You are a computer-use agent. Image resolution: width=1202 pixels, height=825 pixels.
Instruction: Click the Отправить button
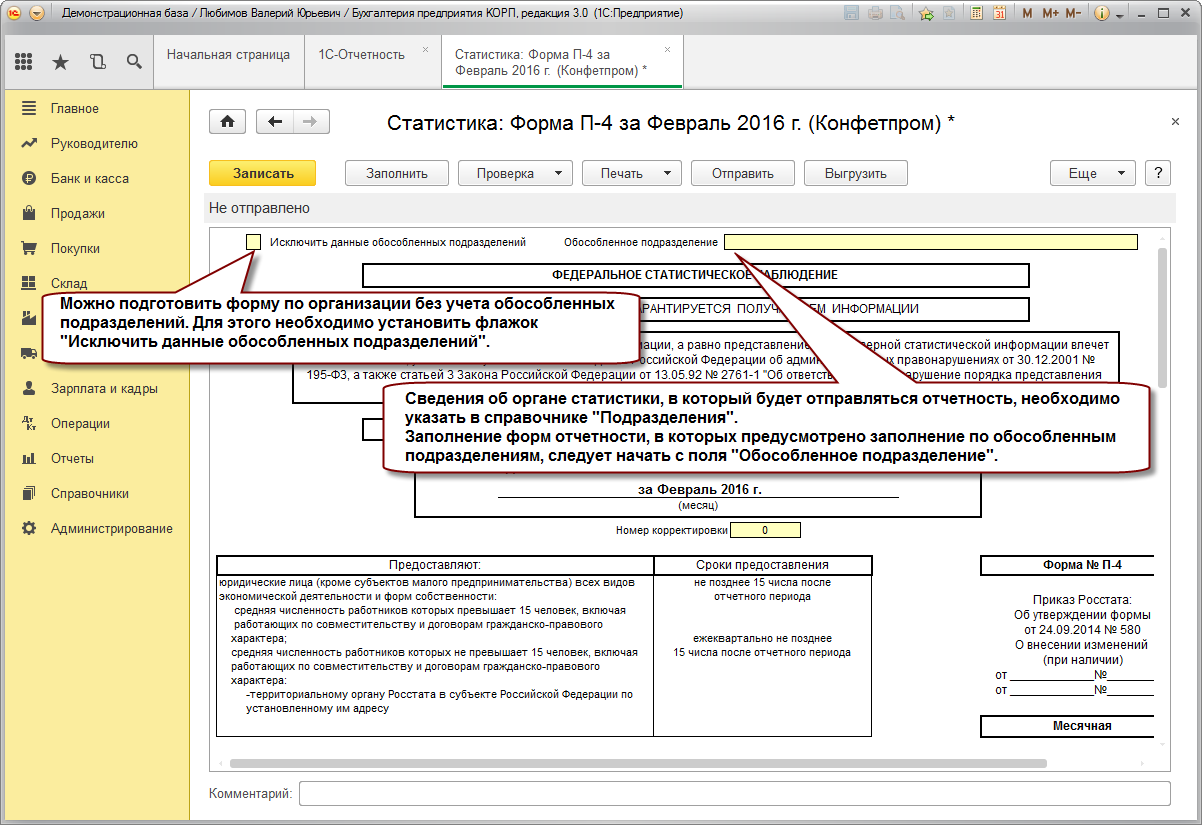[x=743, y=173]
